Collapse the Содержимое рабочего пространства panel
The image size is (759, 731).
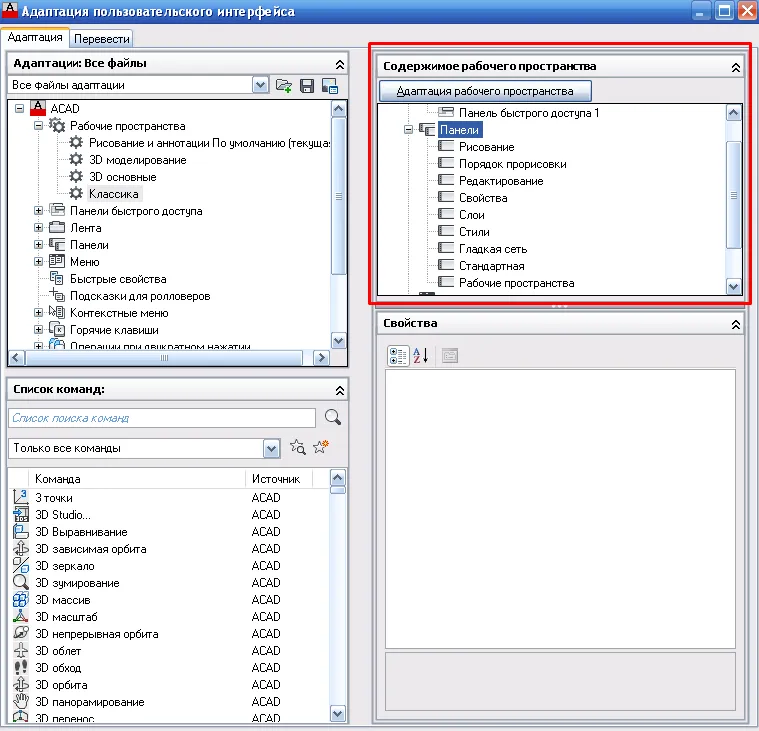pyautogui.click(x=735, y=68)
